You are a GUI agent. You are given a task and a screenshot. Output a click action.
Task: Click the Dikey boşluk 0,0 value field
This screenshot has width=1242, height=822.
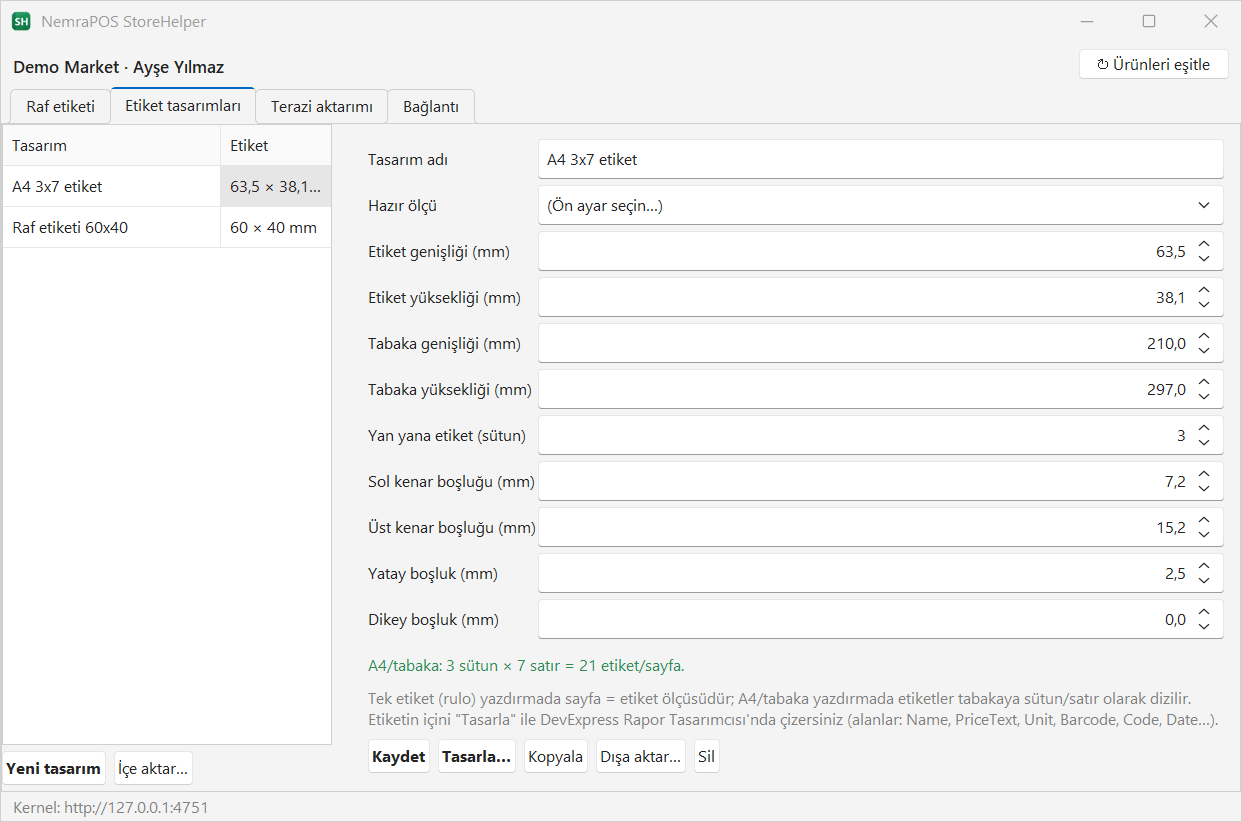tap(881, 619)
